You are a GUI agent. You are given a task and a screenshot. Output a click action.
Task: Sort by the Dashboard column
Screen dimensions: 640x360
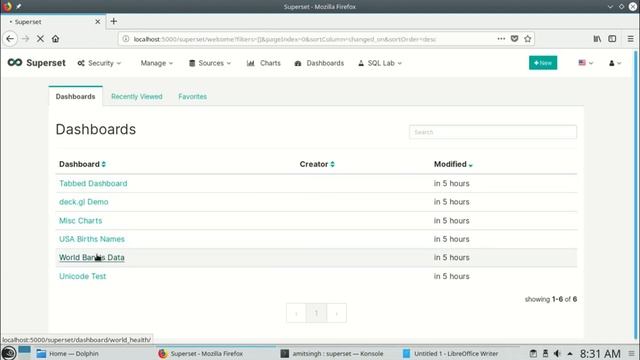pyautogui.click(x=82, y=164)
